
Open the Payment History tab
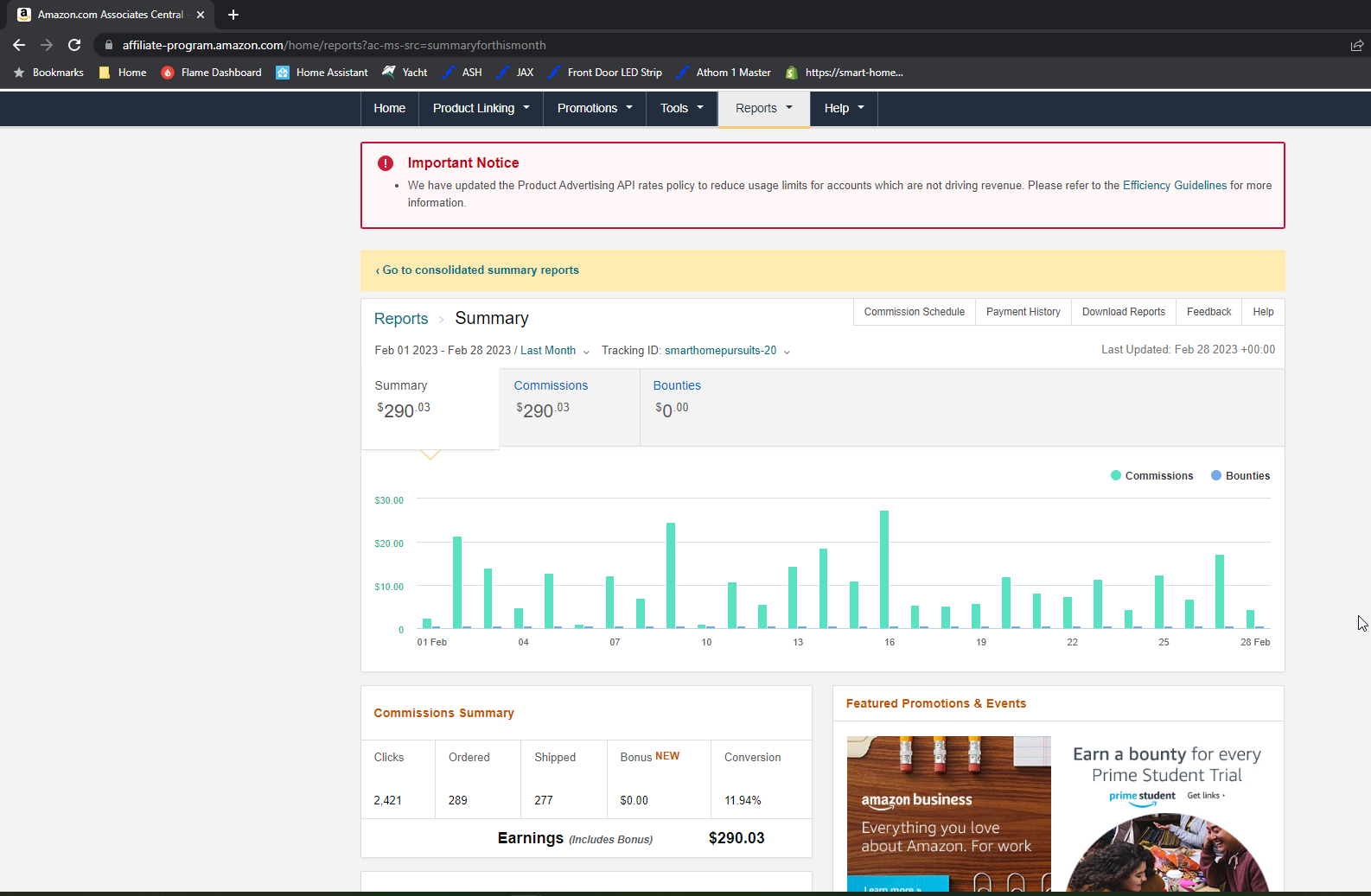tap(1023, 312)
